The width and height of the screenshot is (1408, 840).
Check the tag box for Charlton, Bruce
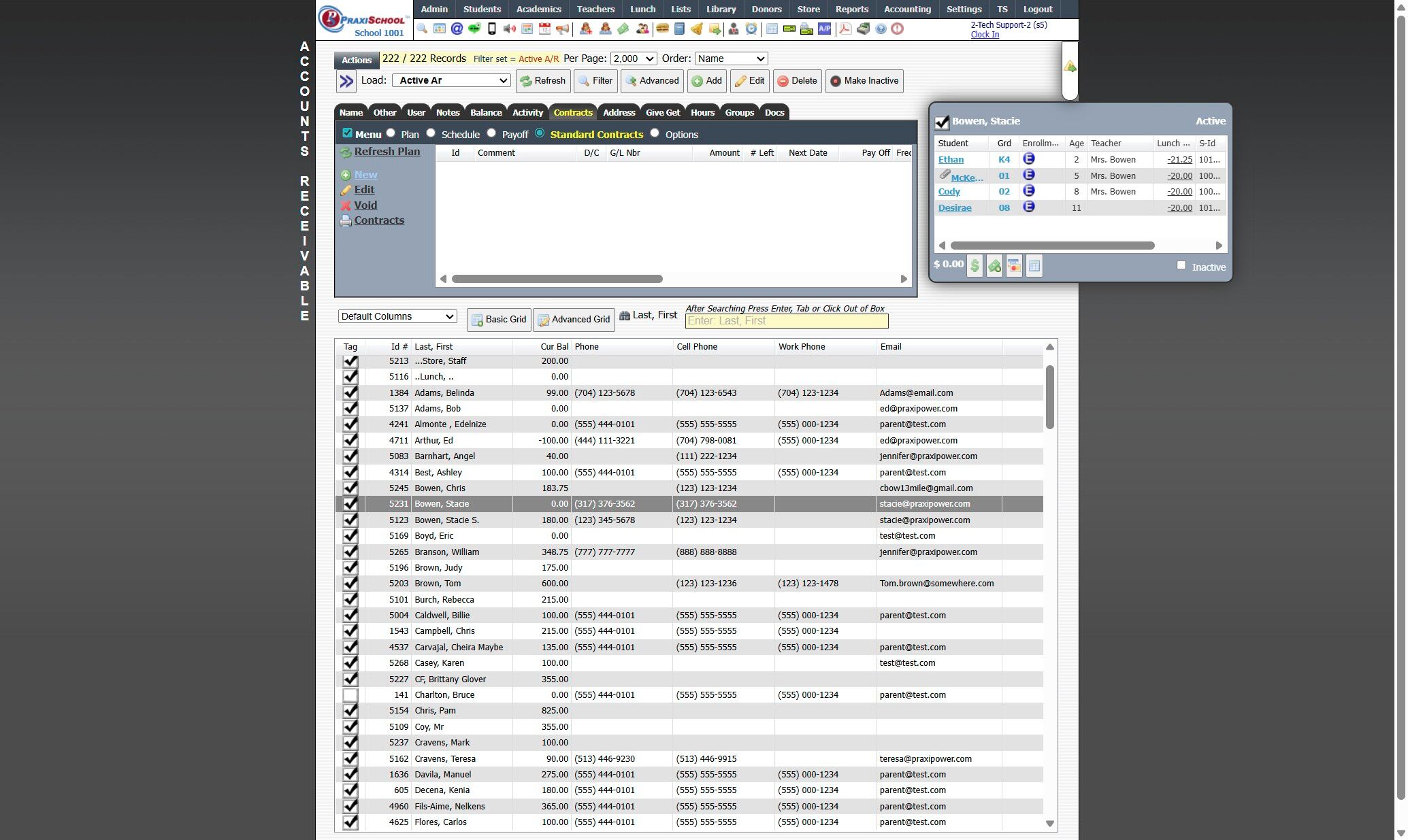coord(350,695)
